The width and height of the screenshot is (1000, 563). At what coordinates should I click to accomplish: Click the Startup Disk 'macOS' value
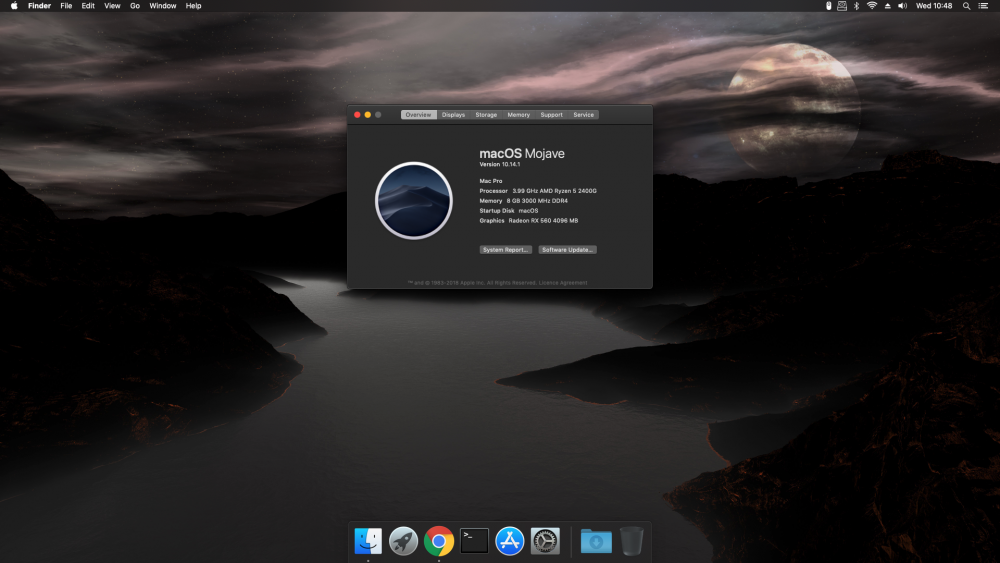coord(528,210)
